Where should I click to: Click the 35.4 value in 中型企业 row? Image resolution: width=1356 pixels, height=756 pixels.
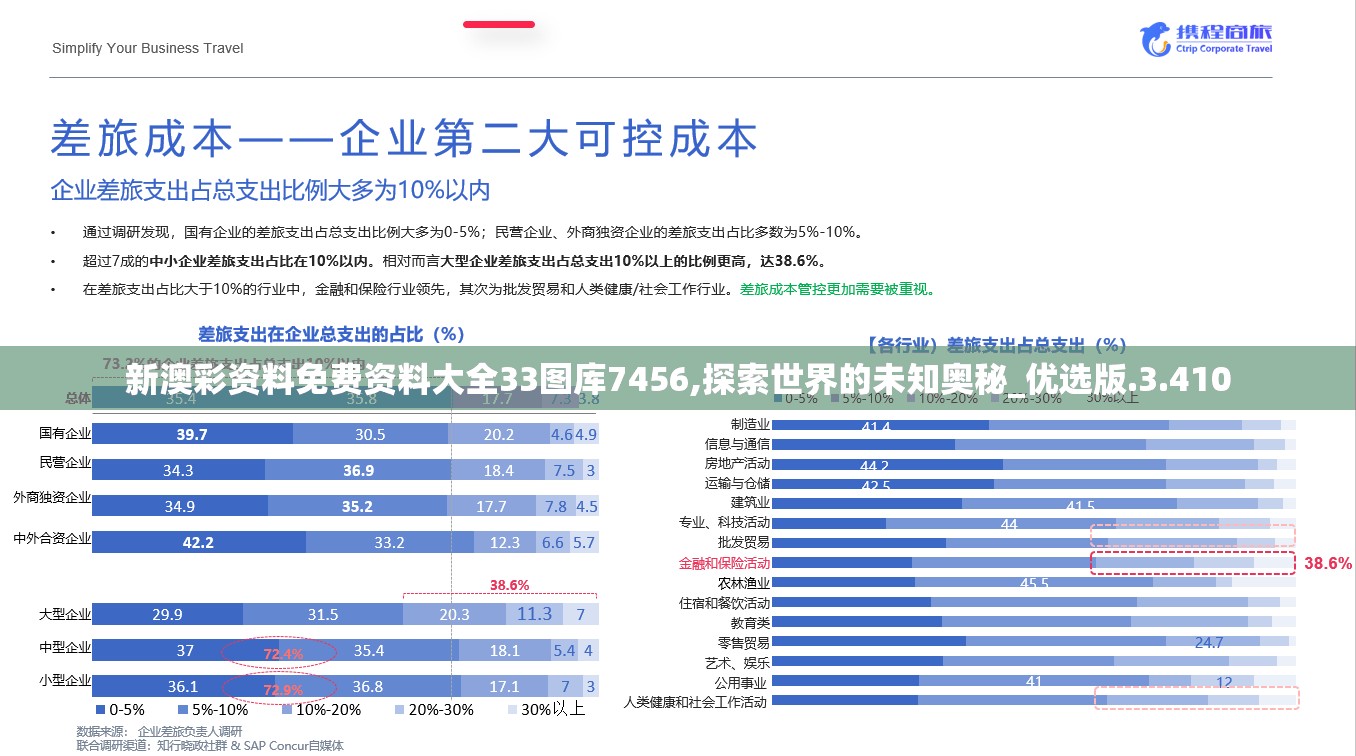pos(368,650)
